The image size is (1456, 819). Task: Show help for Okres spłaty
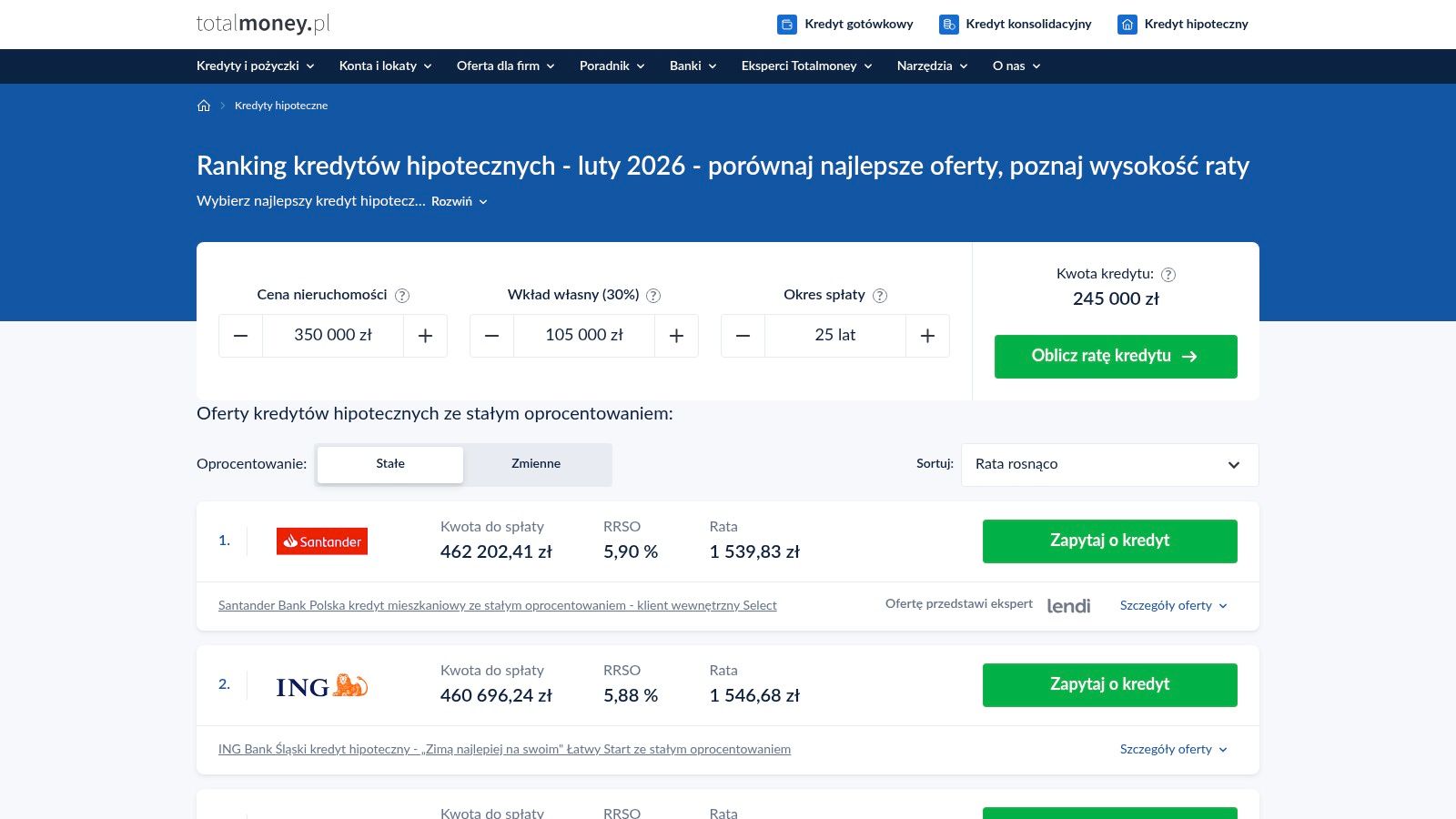tap(880, 296)
